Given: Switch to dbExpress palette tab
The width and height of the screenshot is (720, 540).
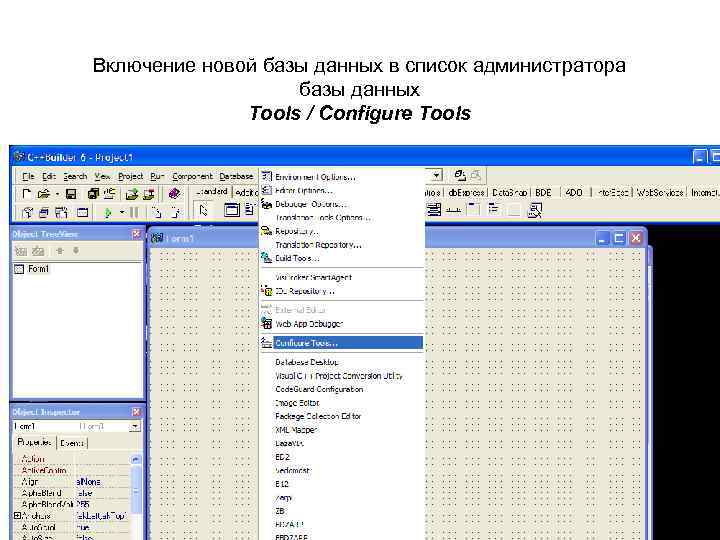Looking at the screenshot, I should (x=466, y=193).
